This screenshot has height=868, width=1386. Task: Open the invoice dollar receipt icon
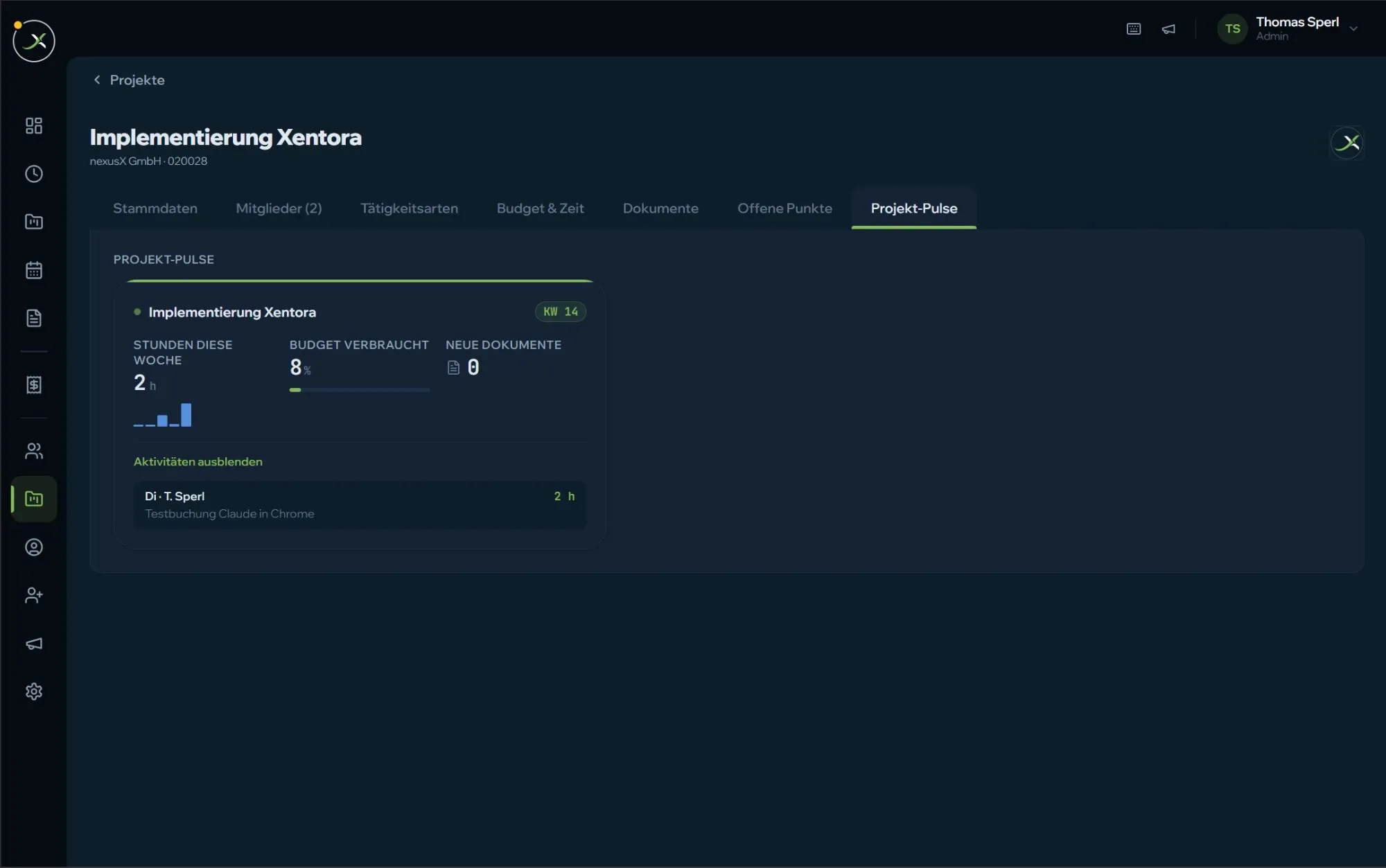click(x=34, y=384)
